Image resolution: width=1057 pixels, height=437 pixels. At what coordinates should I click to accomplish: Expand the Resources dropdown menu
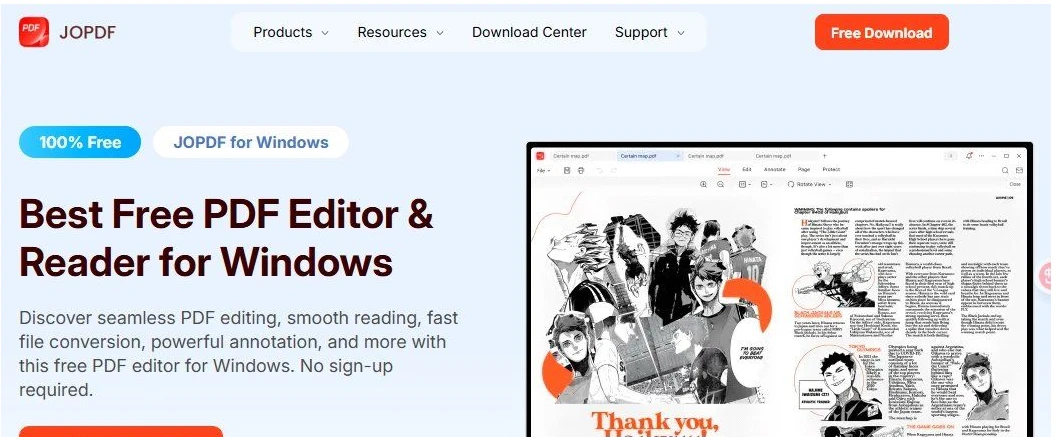click(400, 32)
